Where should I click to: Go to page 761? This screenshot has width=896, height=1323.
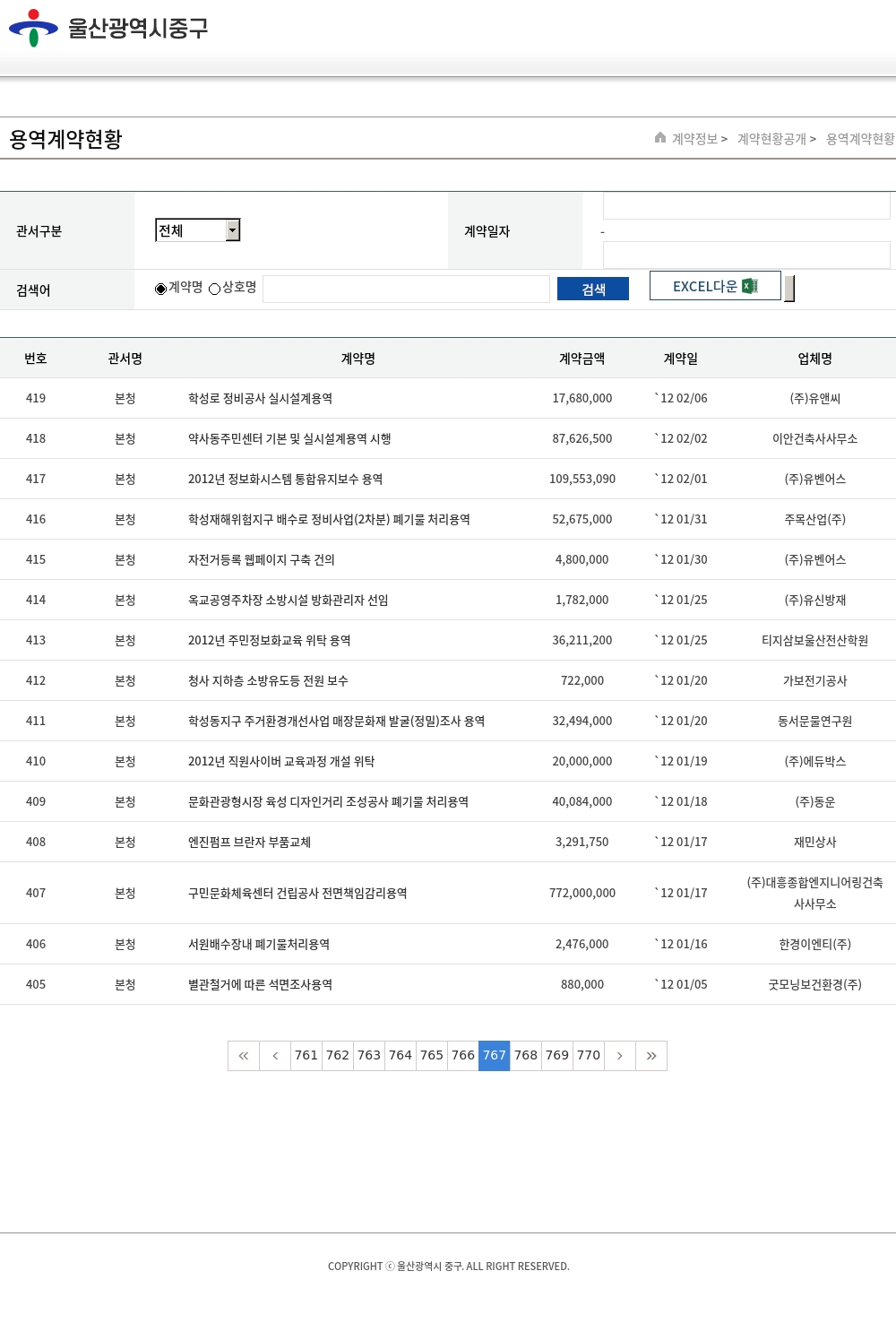306,1056
